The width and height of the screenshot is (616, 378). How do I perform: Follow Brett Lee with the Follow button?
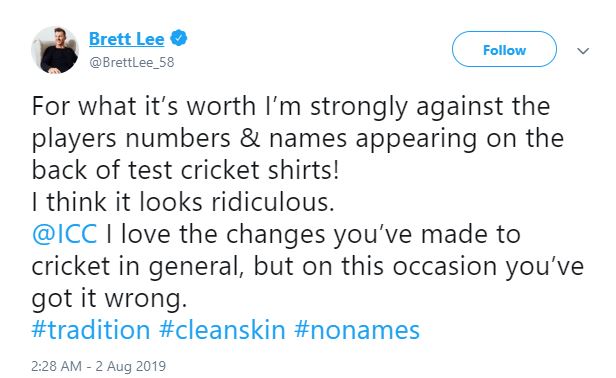point(504,50)
